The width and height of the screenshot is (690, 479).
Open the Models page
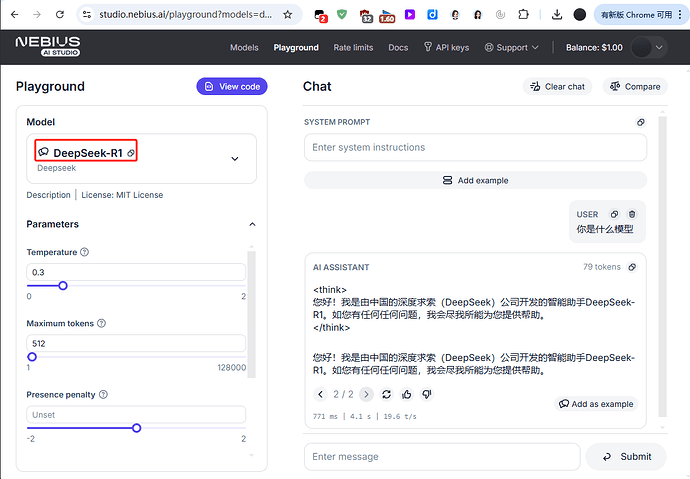click(x=244, y=48)
